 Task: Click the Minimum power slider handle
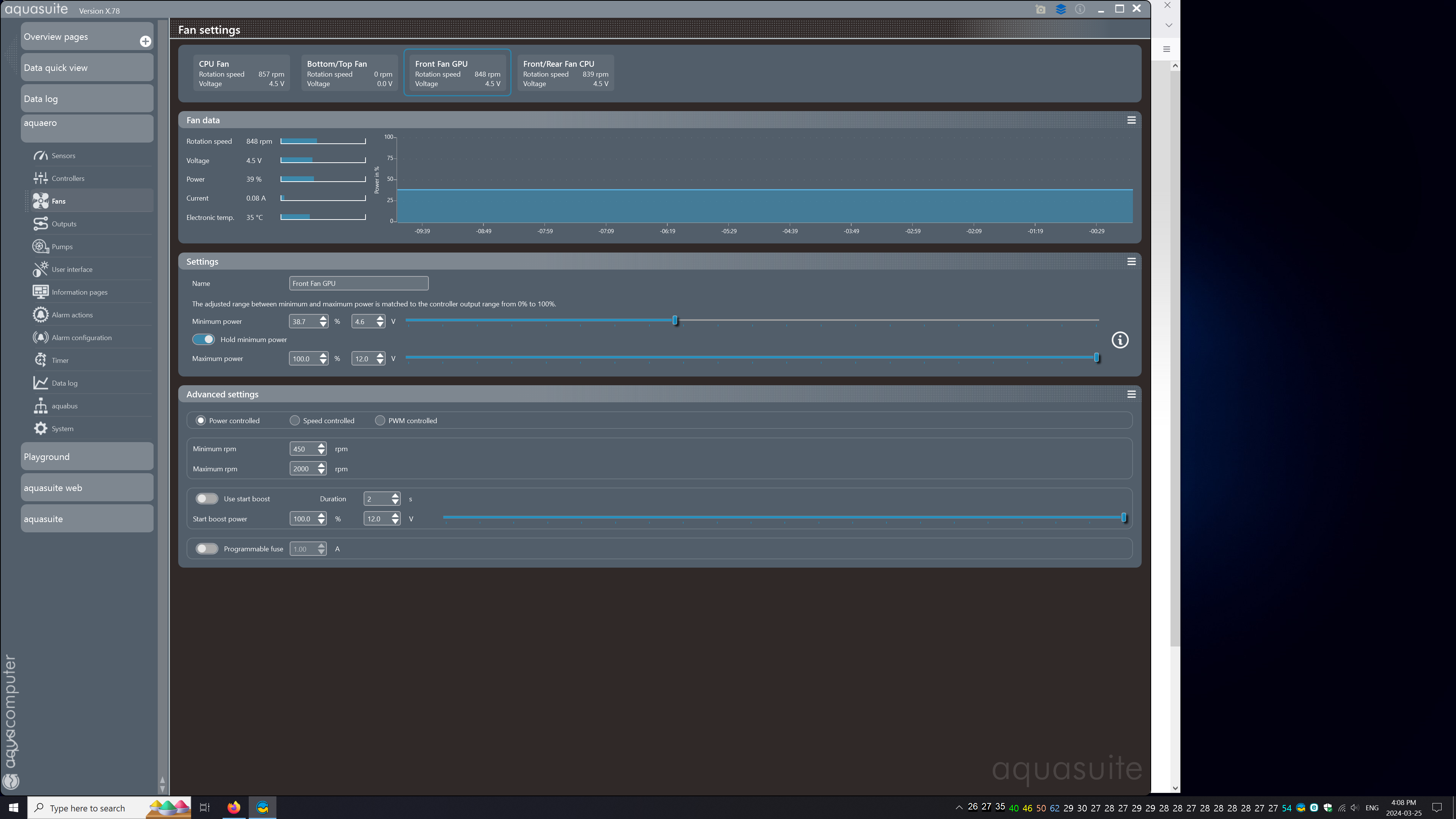pyautogui.click(x=675, y=320)
